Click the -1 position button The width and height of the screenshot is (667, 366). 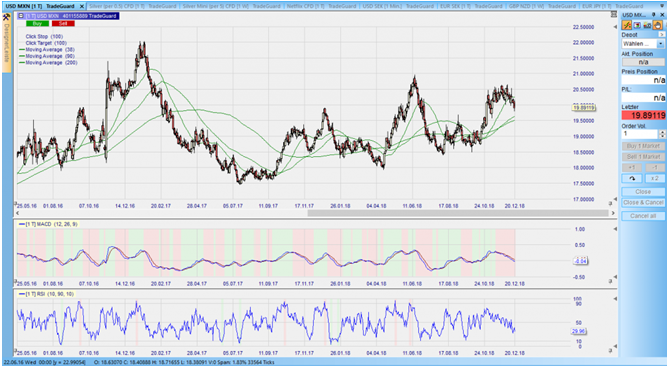[x=654, y=167]
